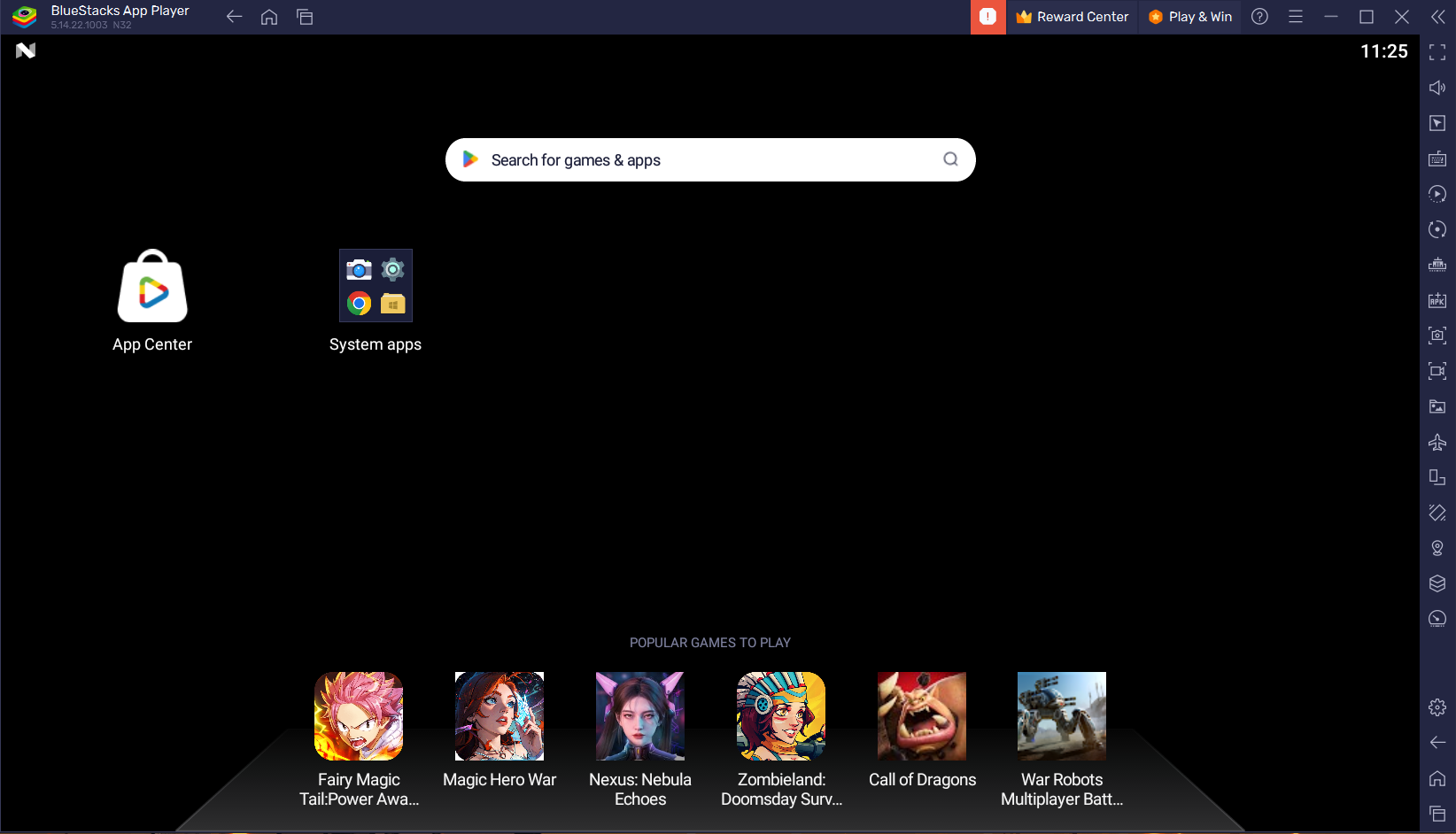
Task: Click the search magnifier icon
Action: (x=950, y=159)
